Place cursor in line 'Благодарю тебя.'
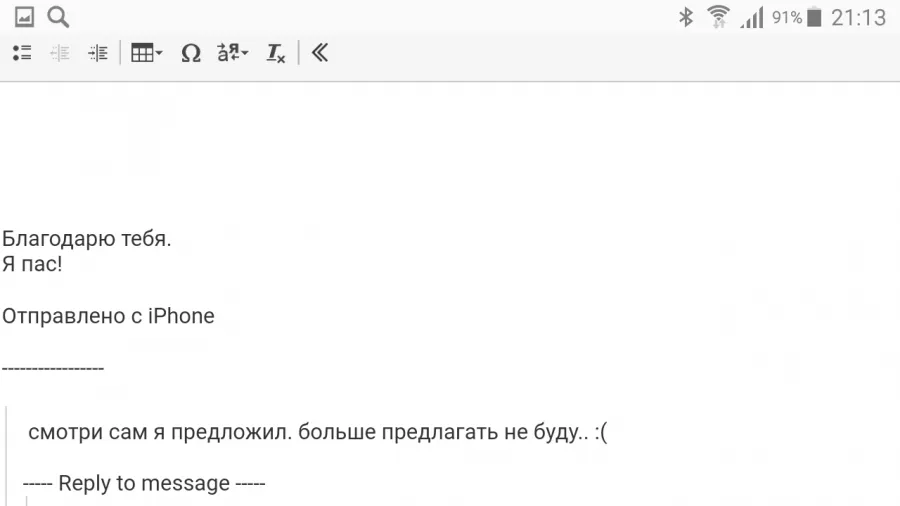Screen dimensions: 900x506 tap(87, 239)
